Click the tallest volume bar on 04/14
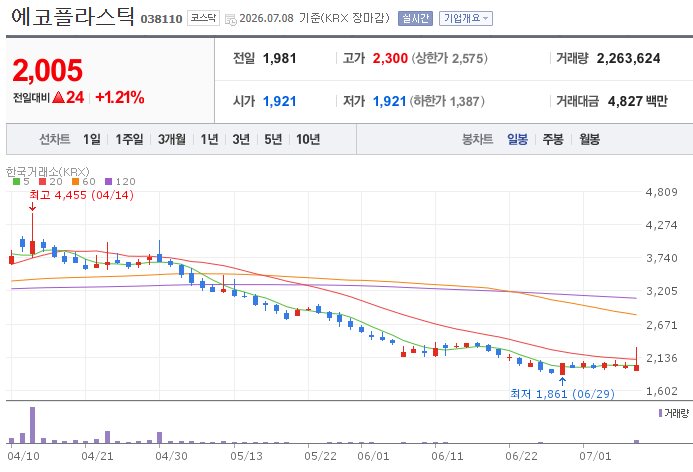 (32, 425)
